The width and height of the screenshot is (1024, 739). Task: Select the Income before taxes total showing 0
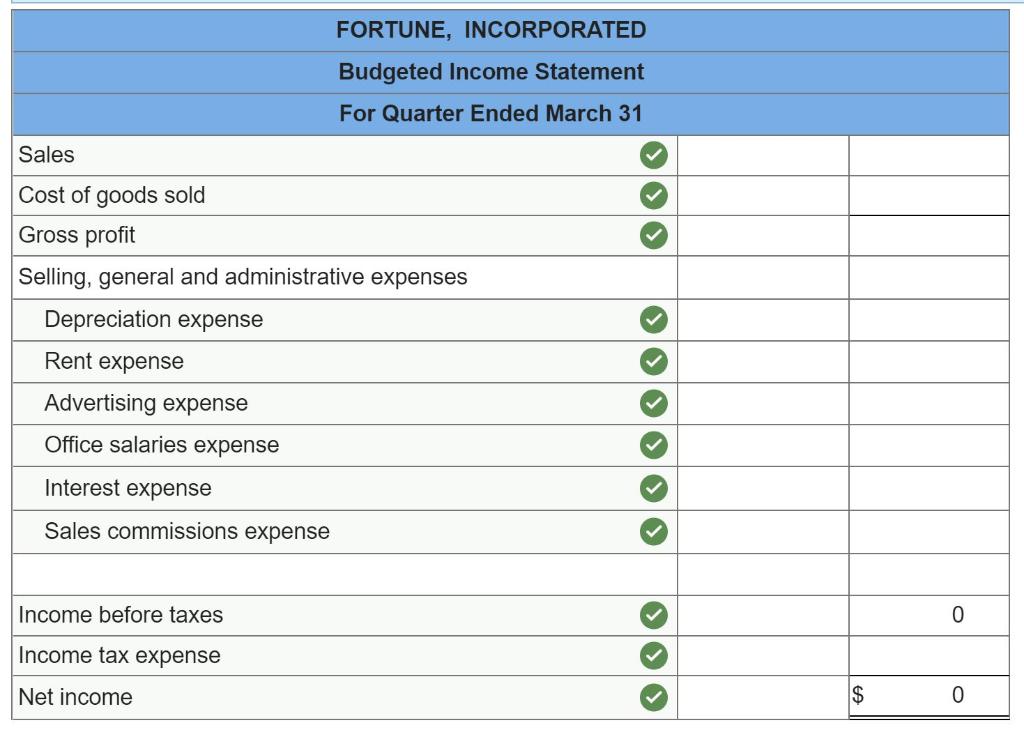(x=930, y=615)
